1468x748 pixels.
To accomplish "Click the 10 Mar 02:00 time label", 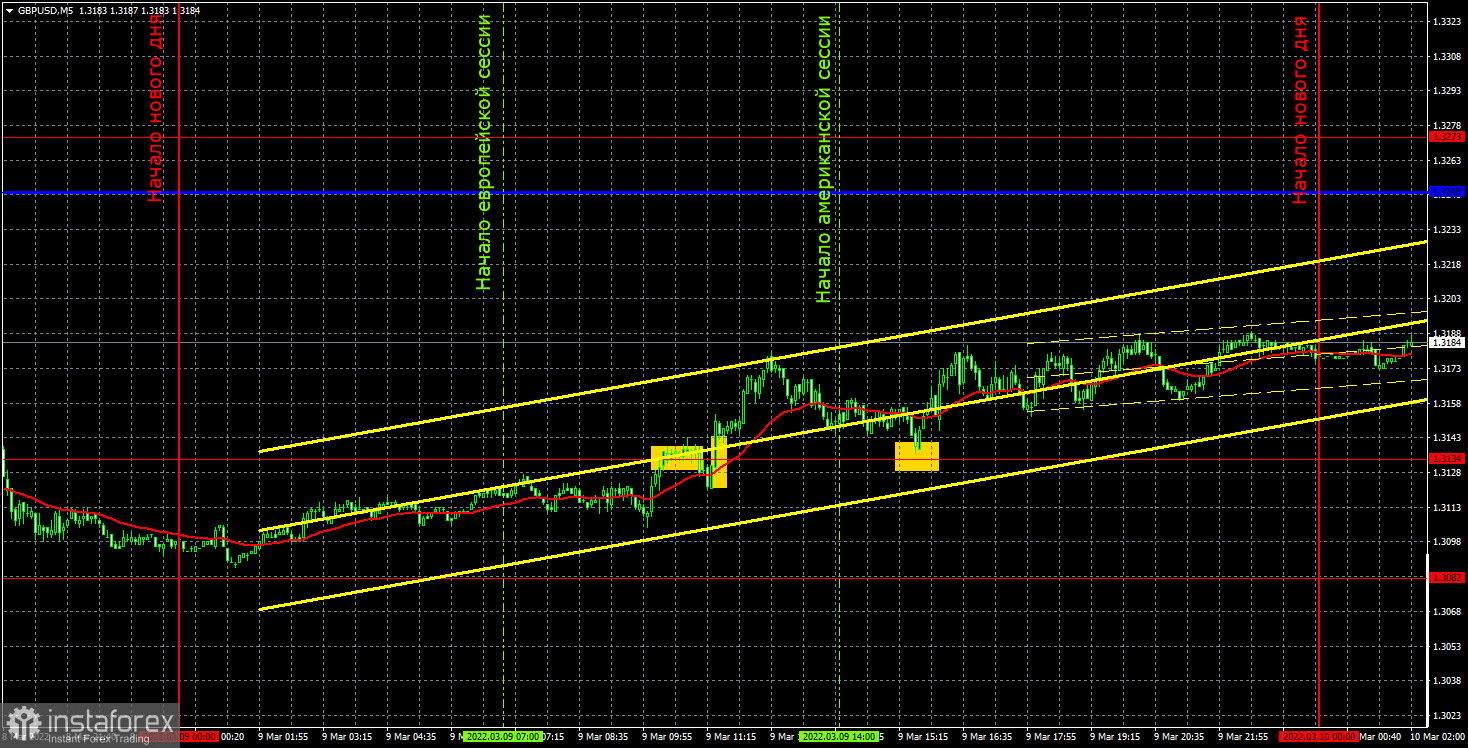I will point(1436,736).
